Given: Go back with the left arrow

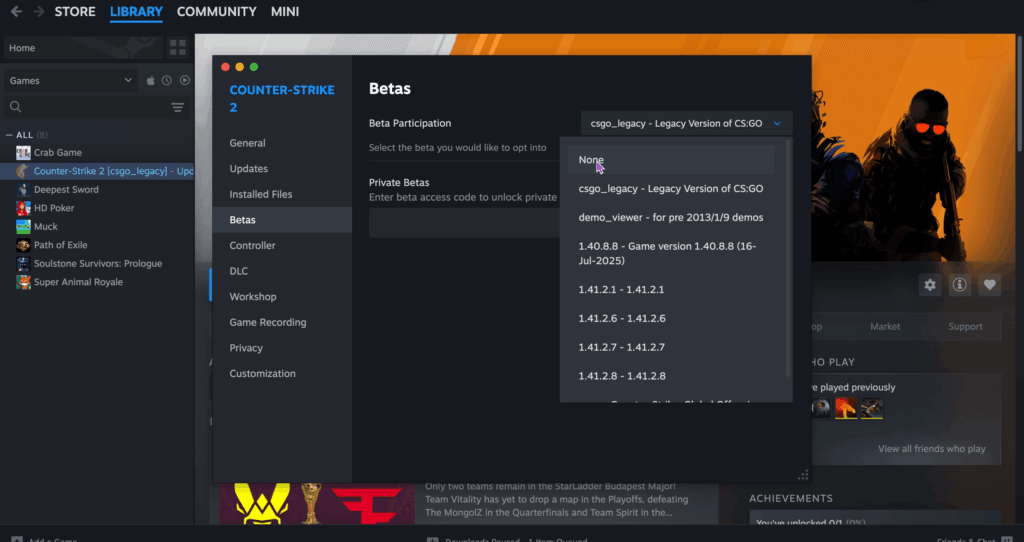Looking at the screenshot, I should click(x=16, y=12).
